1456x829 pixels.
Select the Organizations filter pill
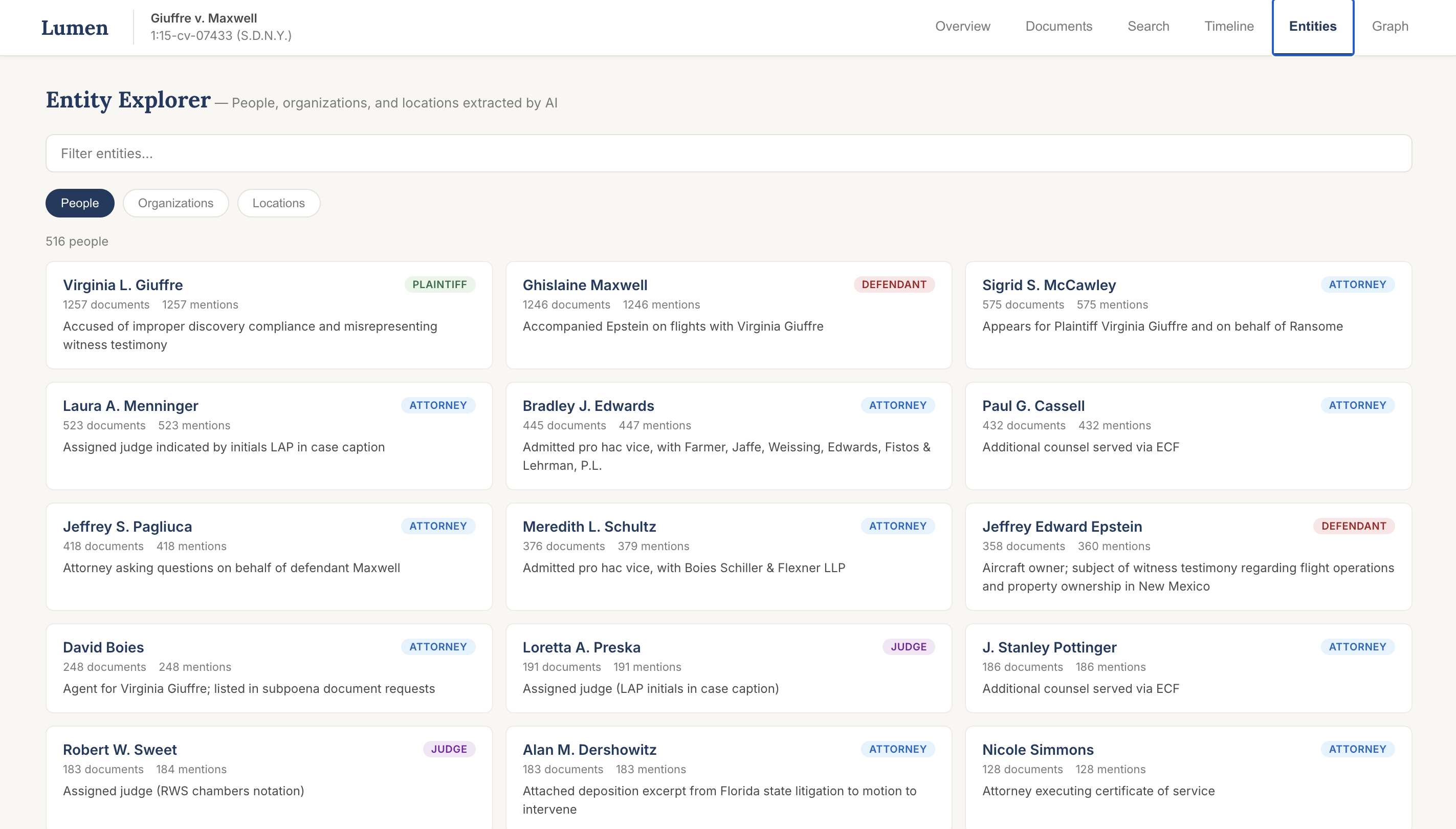coord(175,203)
